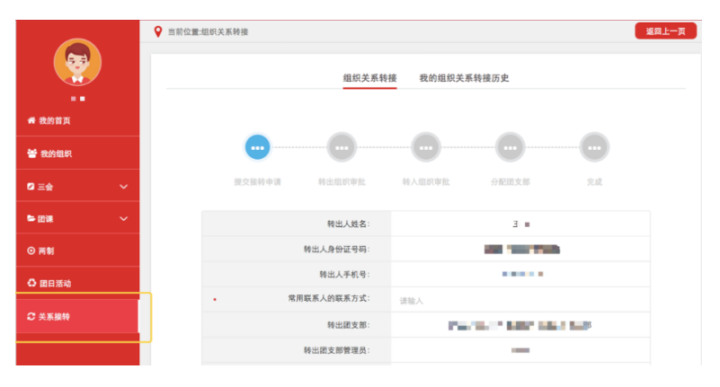Switch to 组织关系转接 tab
Screen dimensions: 720x387
(x=370, y=78)
